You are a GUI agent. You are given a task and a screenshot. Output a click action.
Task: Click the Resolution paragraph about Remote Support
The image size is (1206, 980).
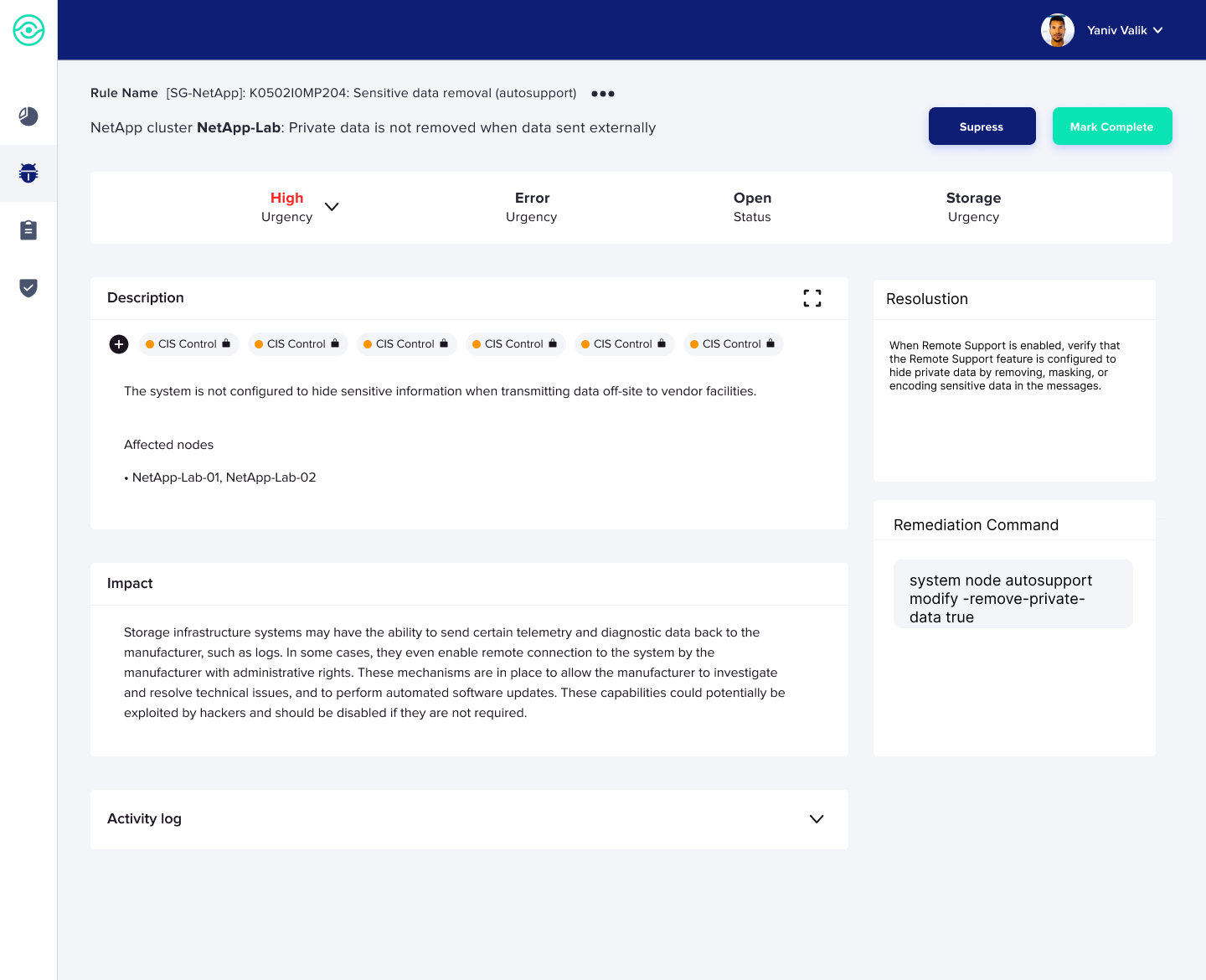coord(1004,366)
